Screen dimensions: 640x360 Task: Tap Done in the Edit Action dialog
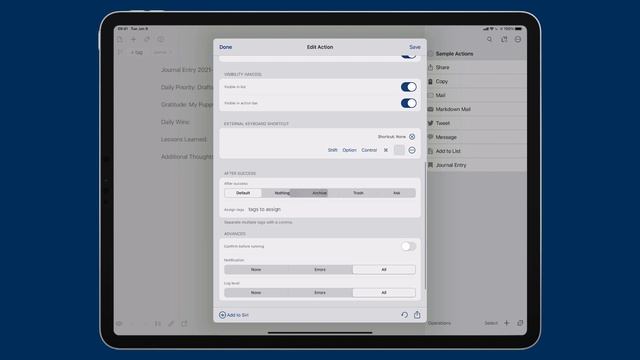[x=225, y=47]
